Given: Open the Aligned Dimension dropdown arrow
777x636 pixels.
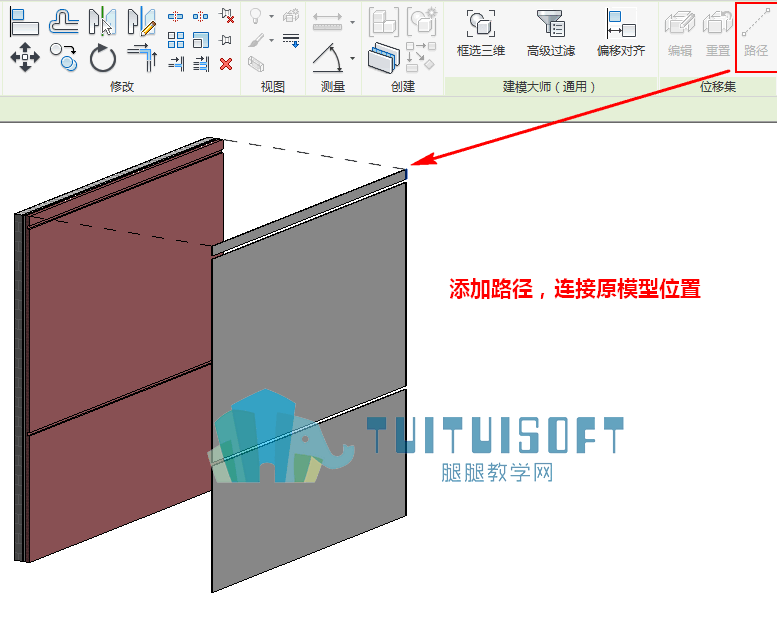Looking at the screenshot, I should pyautogui.click(x=352, y=22).
